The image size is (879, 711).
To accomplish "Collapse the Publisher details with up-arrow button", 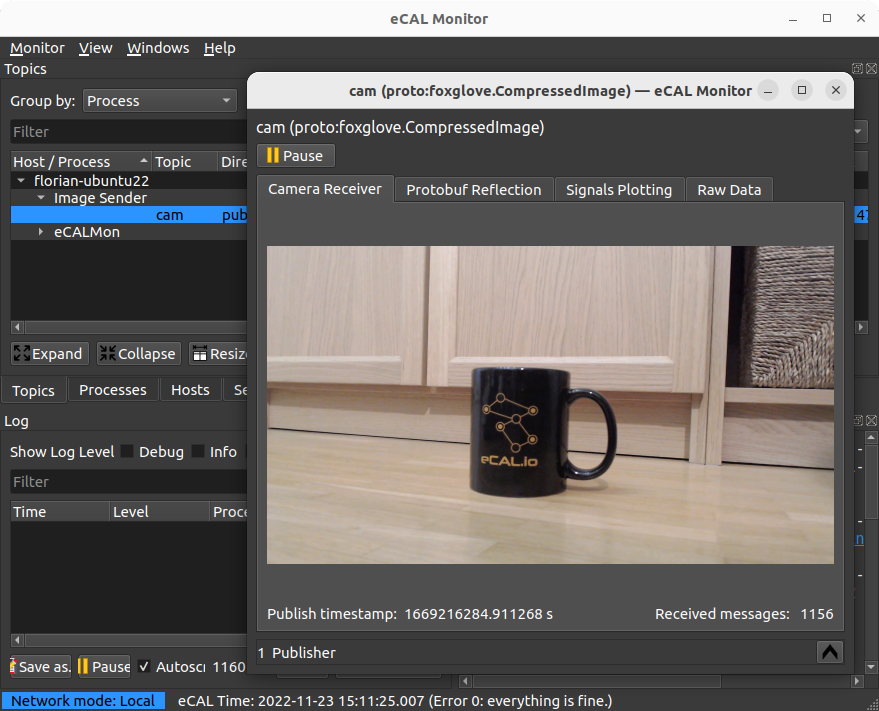I will (830, 652).
